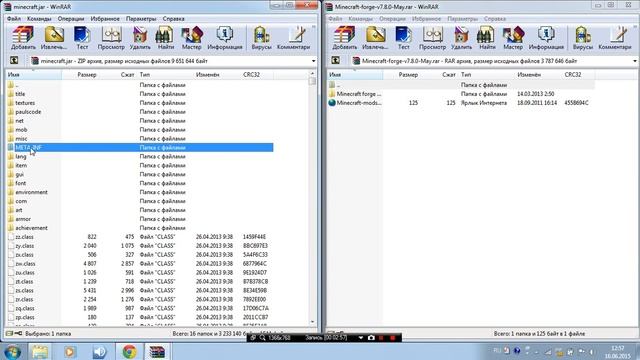Select zq.class file row

coord(140,308)
